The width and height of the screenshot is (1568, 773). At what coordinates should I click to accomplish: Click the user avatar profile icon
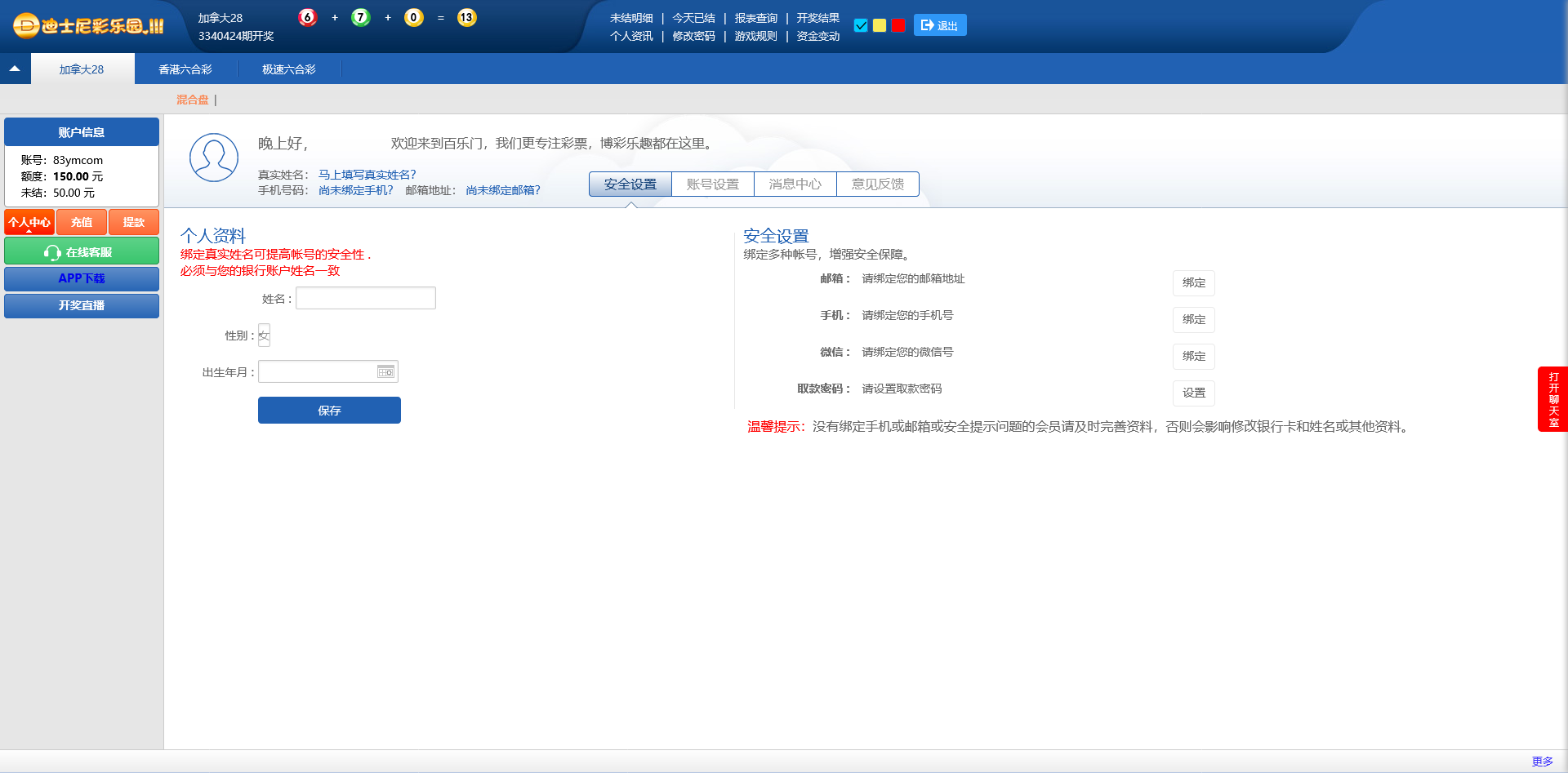pos(214,158)
